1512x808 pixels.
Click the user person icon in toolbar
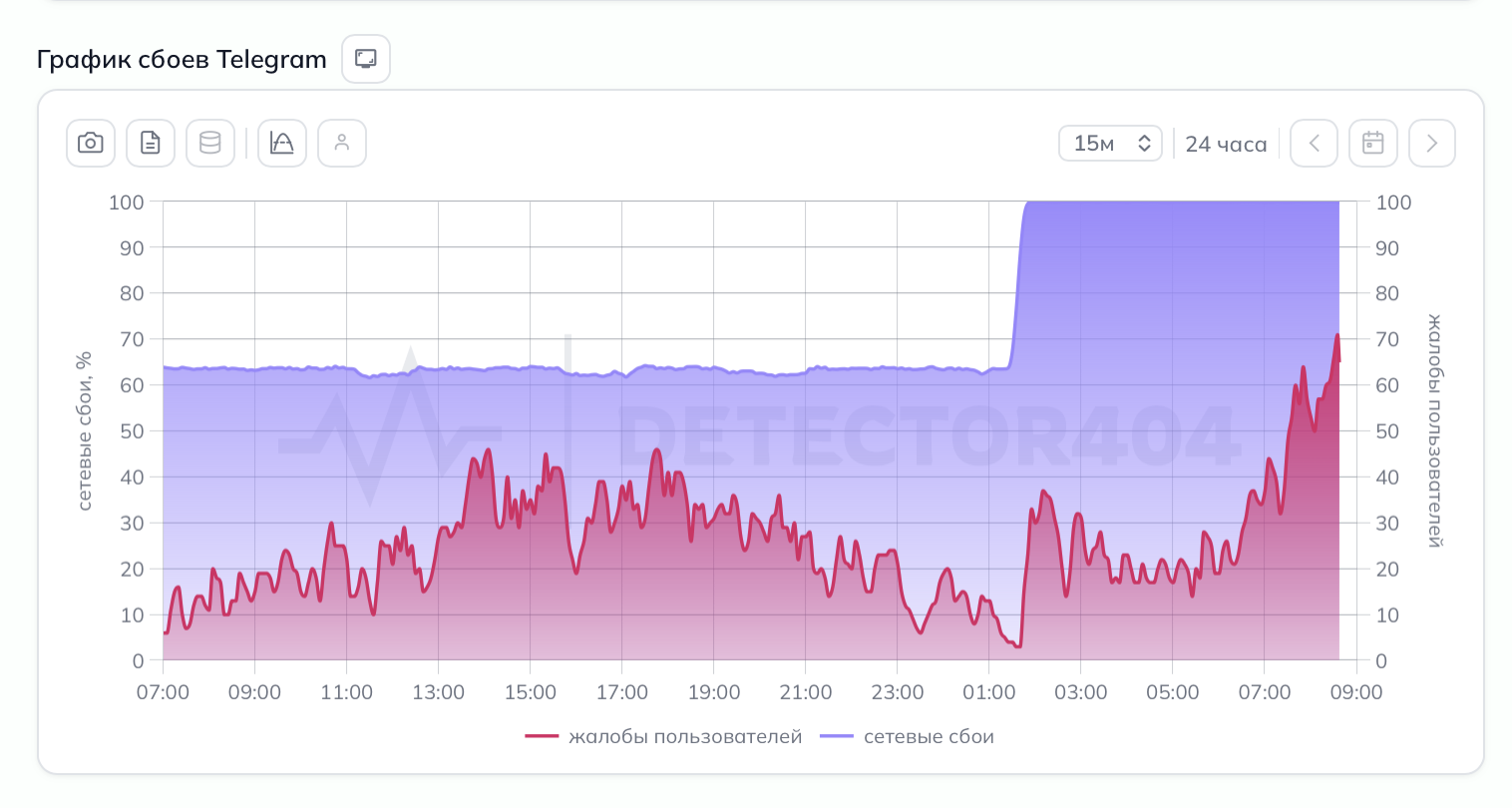pyautogui.click(x=342, y=144)
